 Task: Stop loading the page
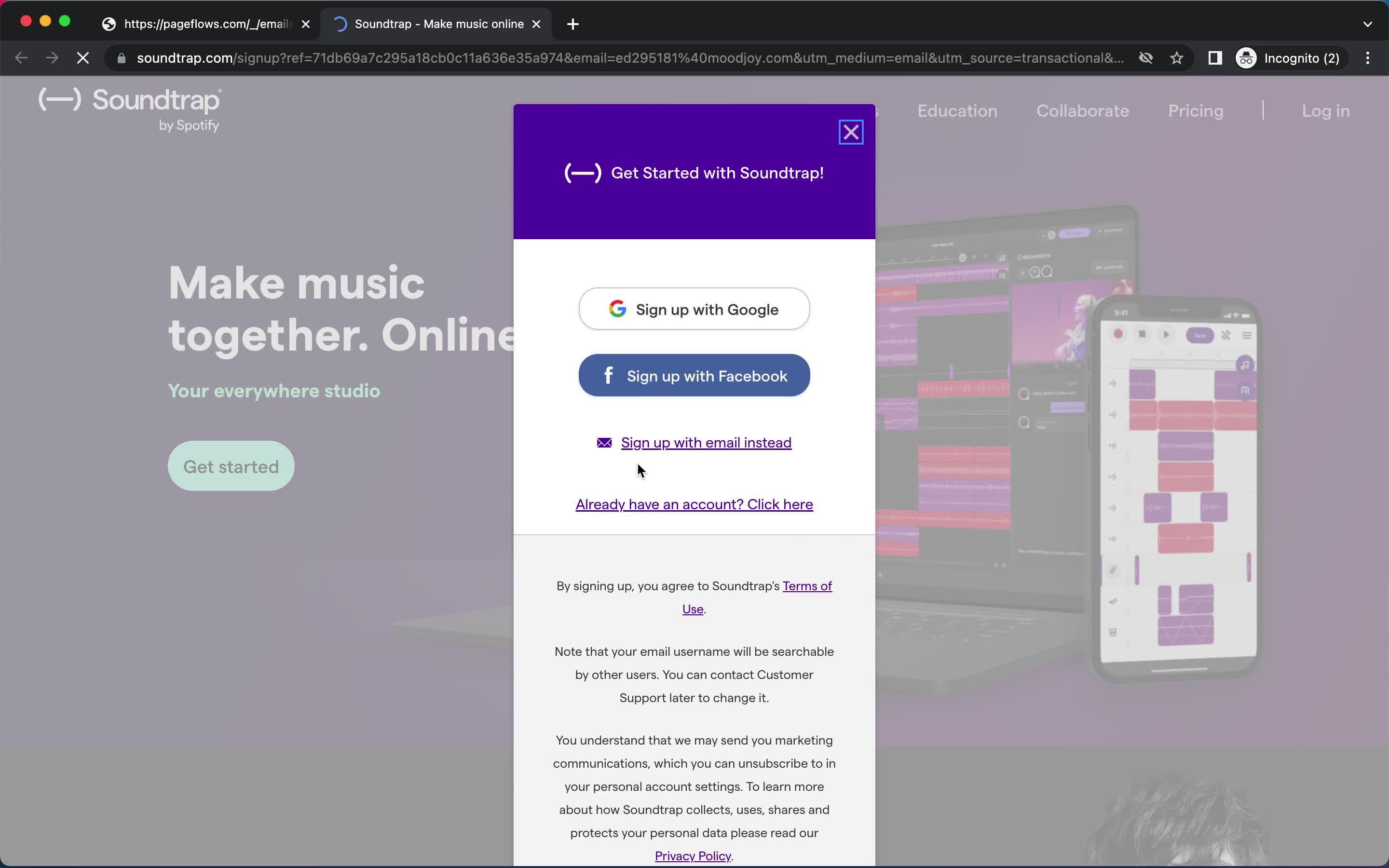83,58
